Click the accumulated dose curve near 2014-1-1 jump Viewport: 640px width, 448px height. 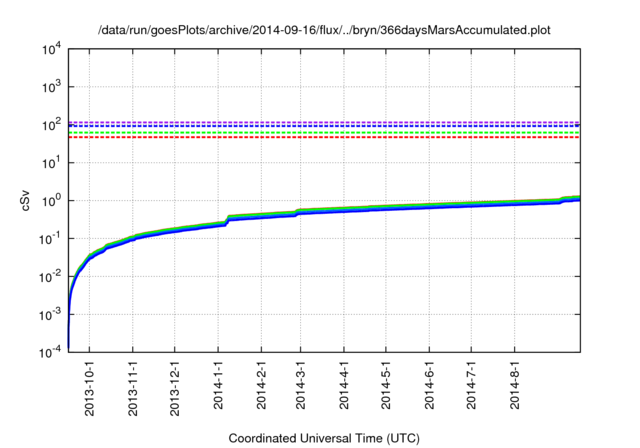tap(227, 221)
